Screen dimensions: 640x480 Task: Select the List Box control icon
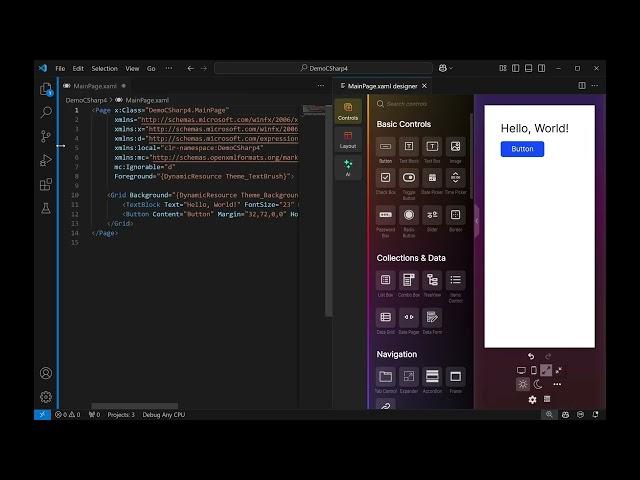tap(385, 280)
